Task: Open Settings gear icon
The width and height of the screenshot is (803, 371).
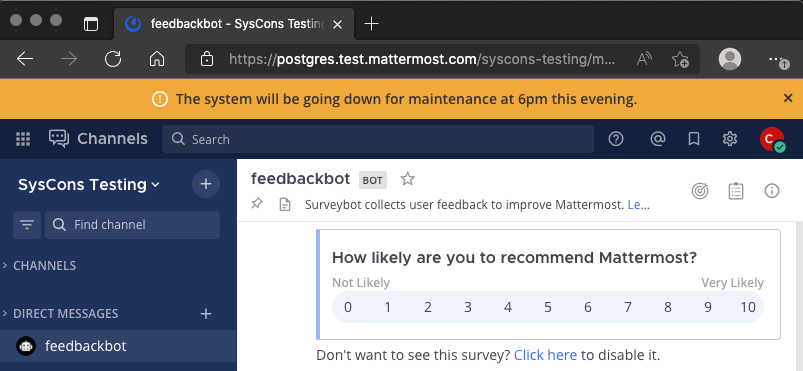Action: 730,139
